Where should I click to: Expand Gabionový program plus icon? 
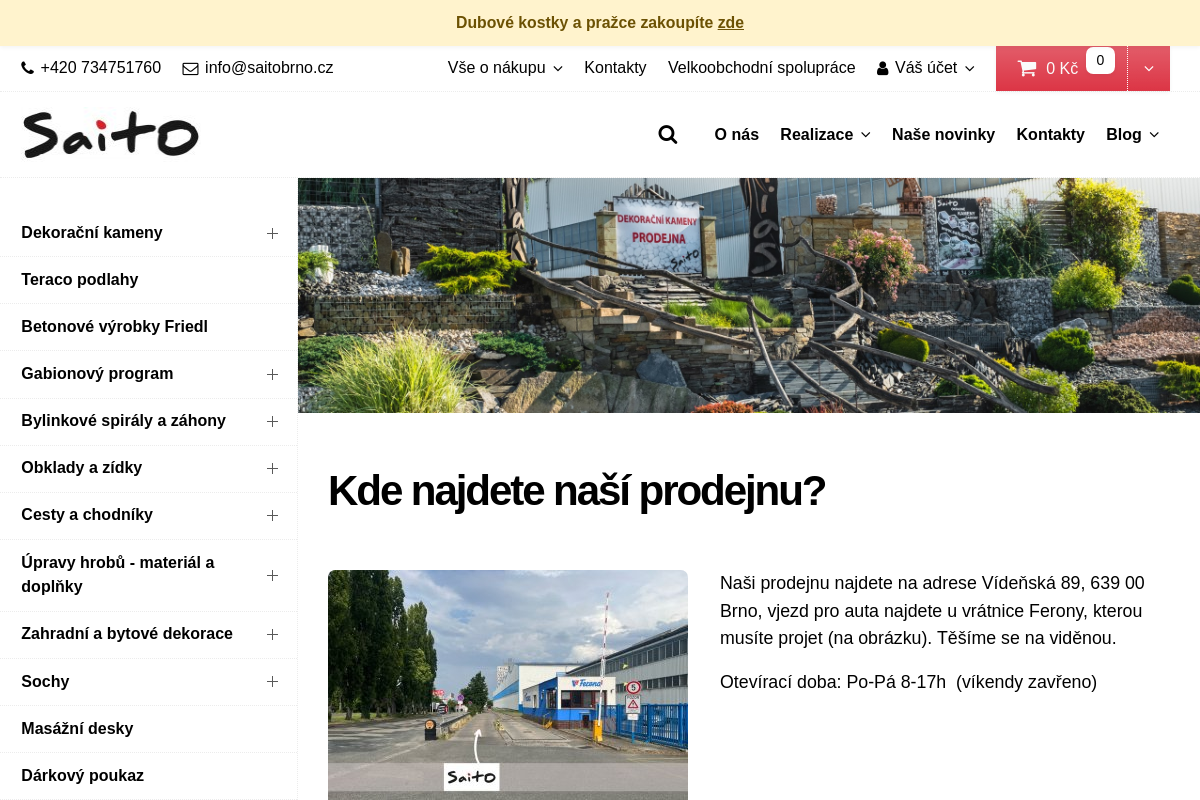pyautogui.click(x=272, y=374)
